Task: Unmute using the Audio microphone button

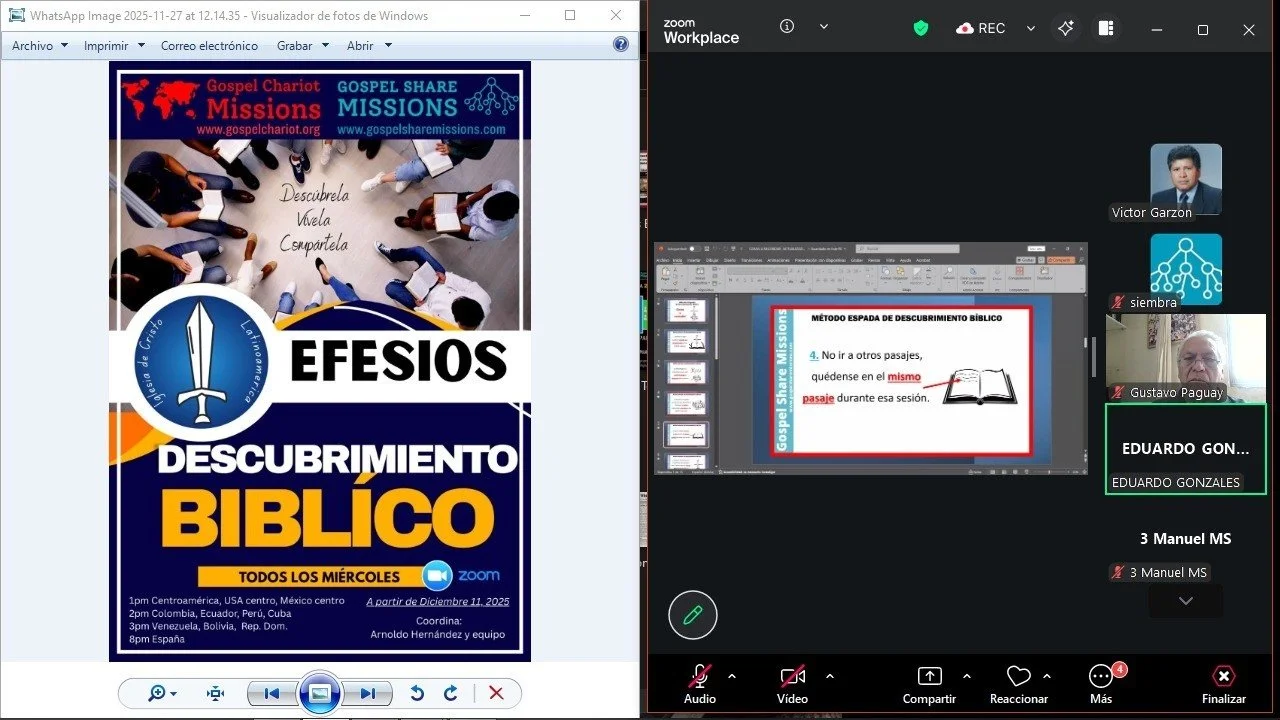Action: click(x=700, y=684)
